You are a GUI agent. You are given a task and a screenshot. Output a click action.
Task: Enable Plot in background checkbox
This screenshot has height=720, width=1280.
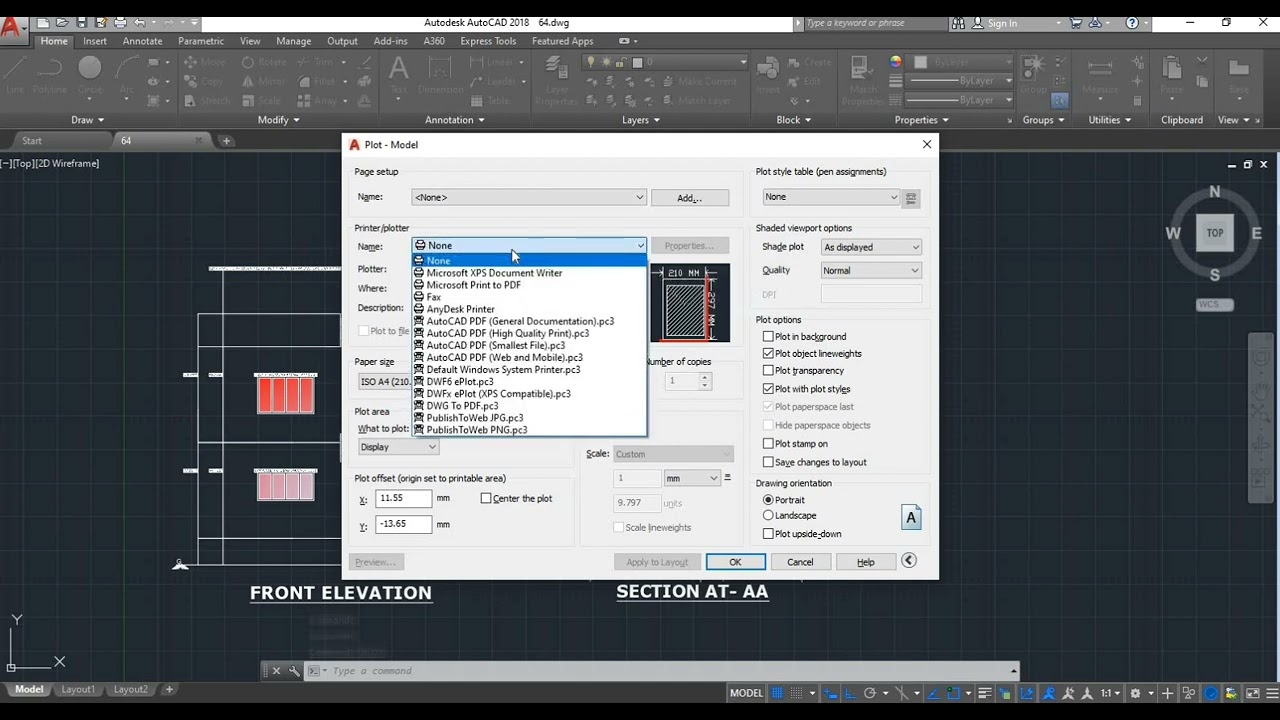click(x=768, y=337)
